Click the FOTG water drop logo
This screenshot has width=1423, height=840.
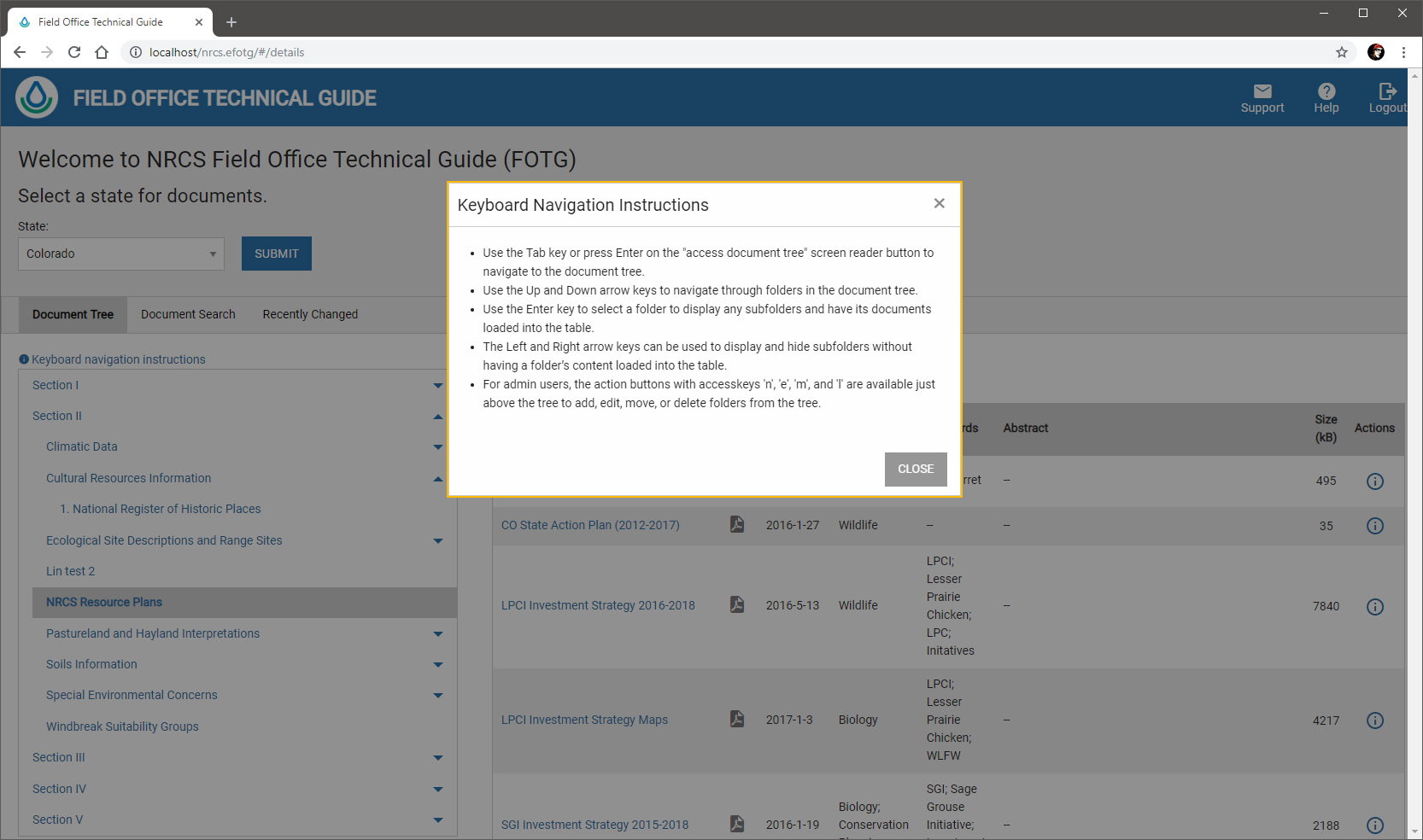(x=37, y=97)
